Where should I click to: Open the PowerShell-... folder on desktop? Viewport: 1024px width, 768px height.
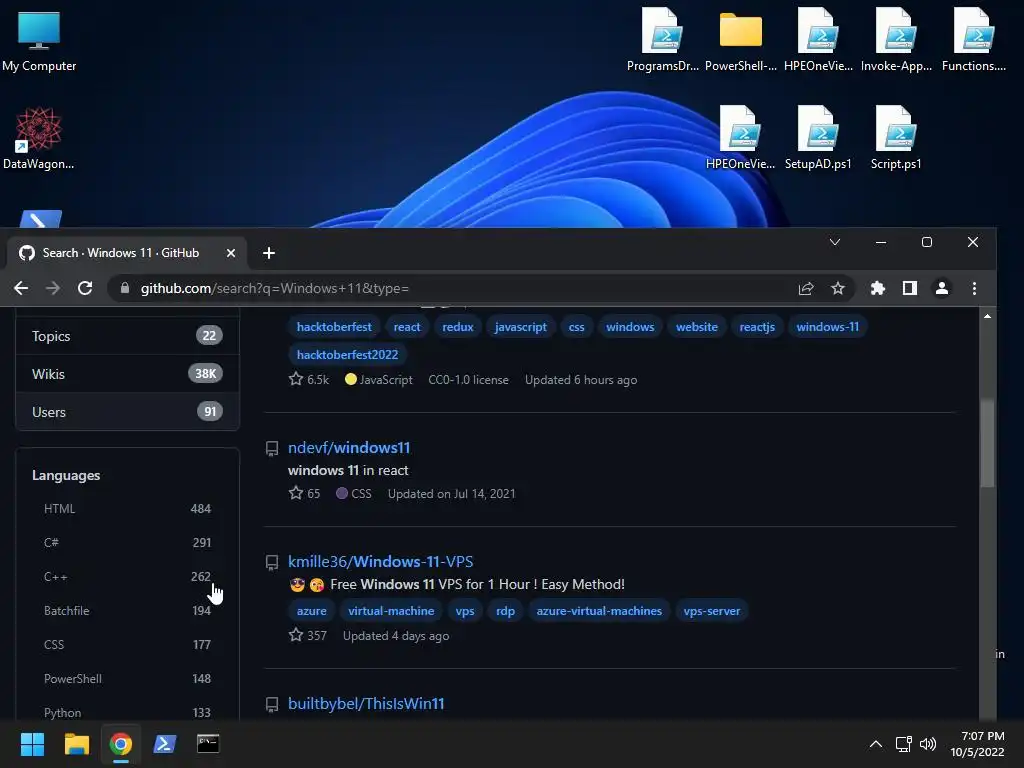tap(741, 40)
